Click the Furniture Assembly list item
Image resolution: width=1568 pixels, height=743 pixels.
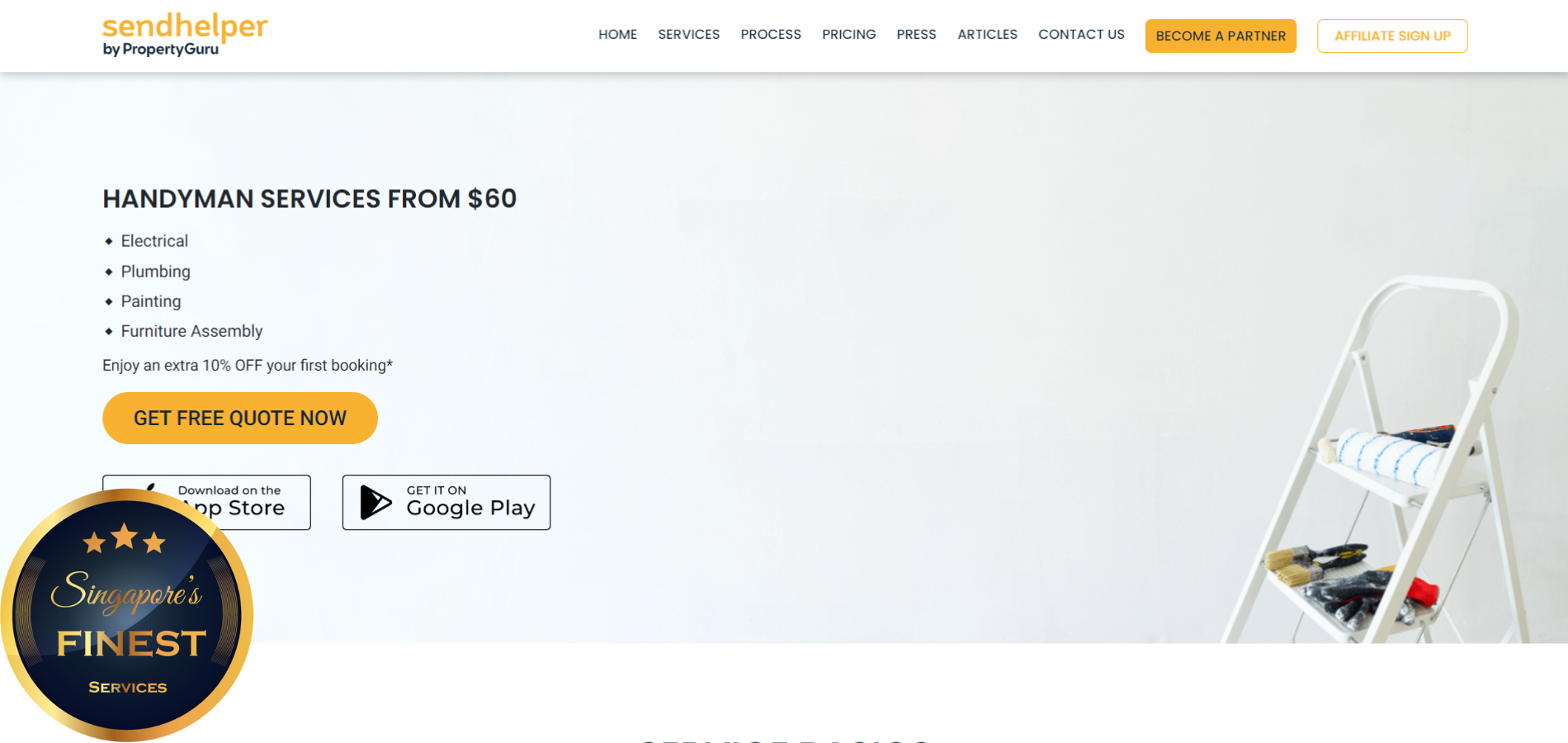pyautogui.click(x=191, y=331)
